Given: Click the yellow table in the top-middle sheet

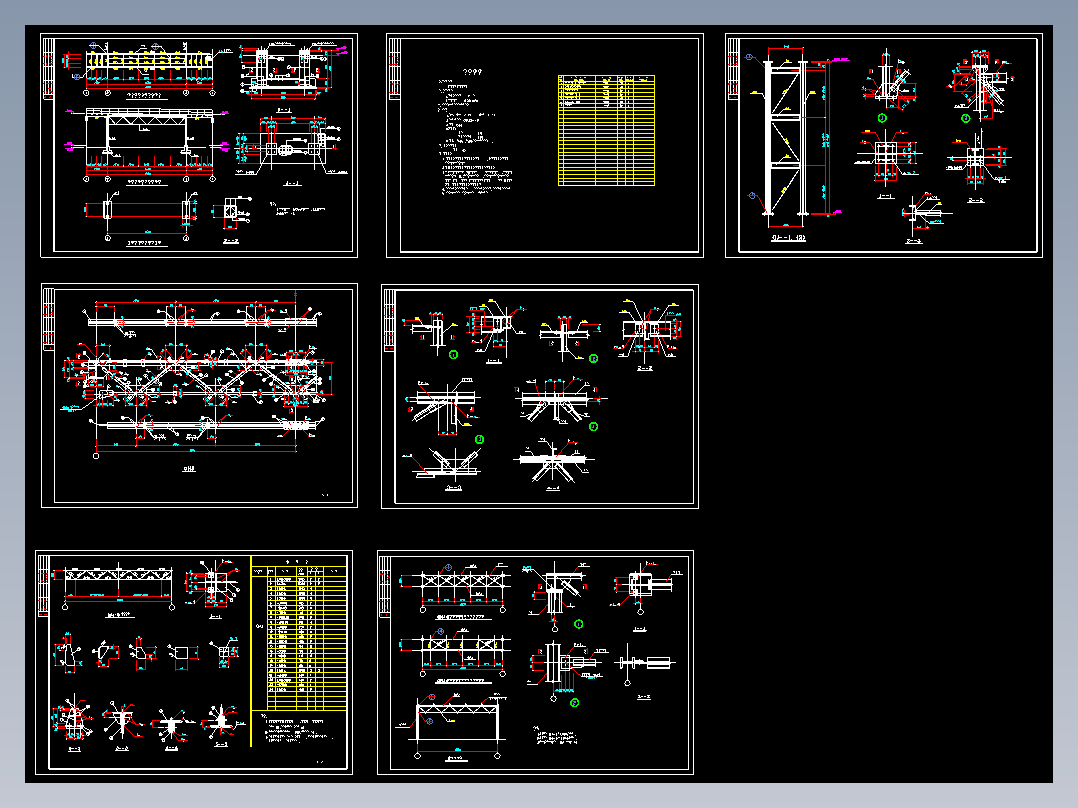Looking at the screenshot, I should (606, 131).
